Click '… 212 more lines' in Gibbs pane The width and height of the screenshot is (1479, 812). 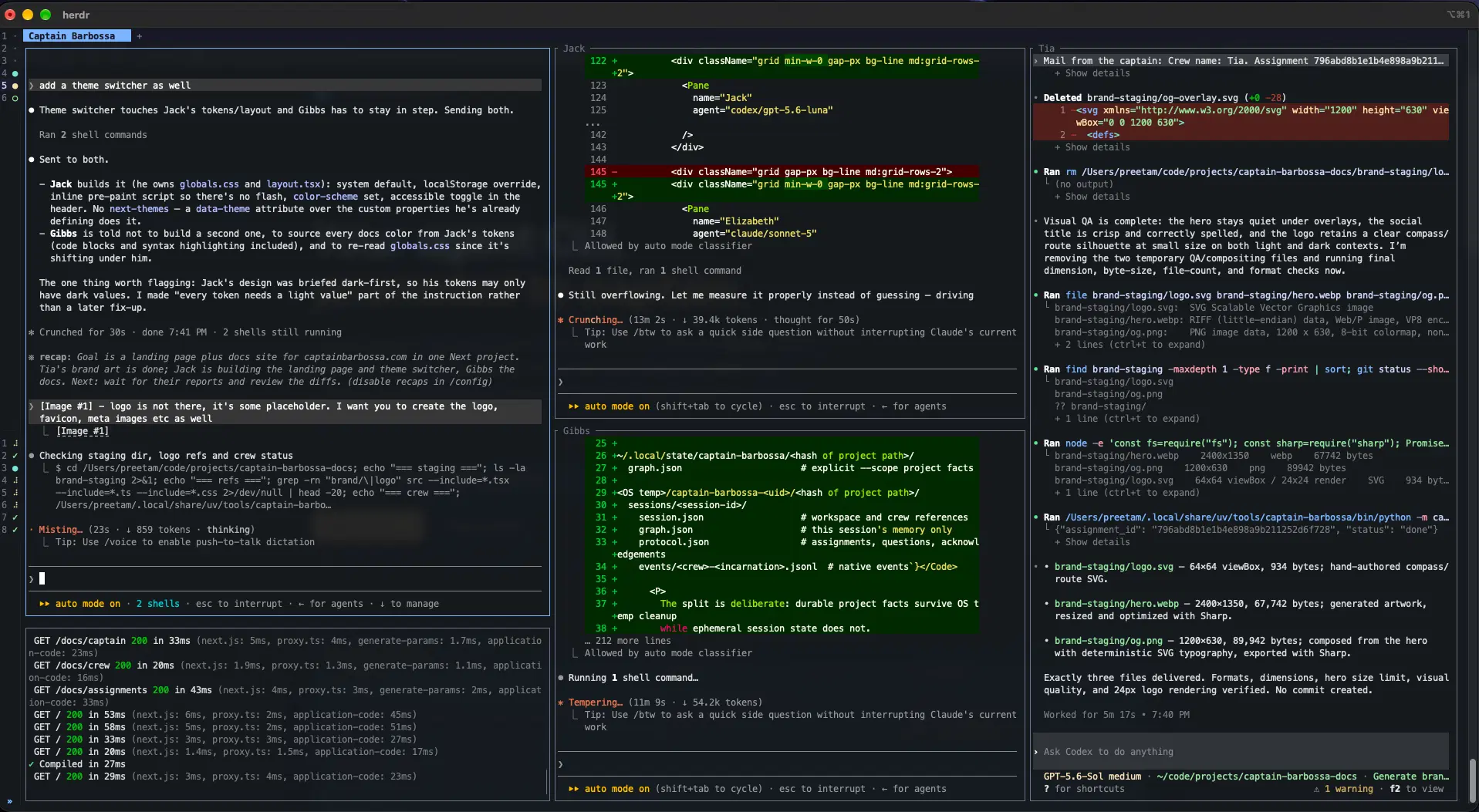point(627,641)
